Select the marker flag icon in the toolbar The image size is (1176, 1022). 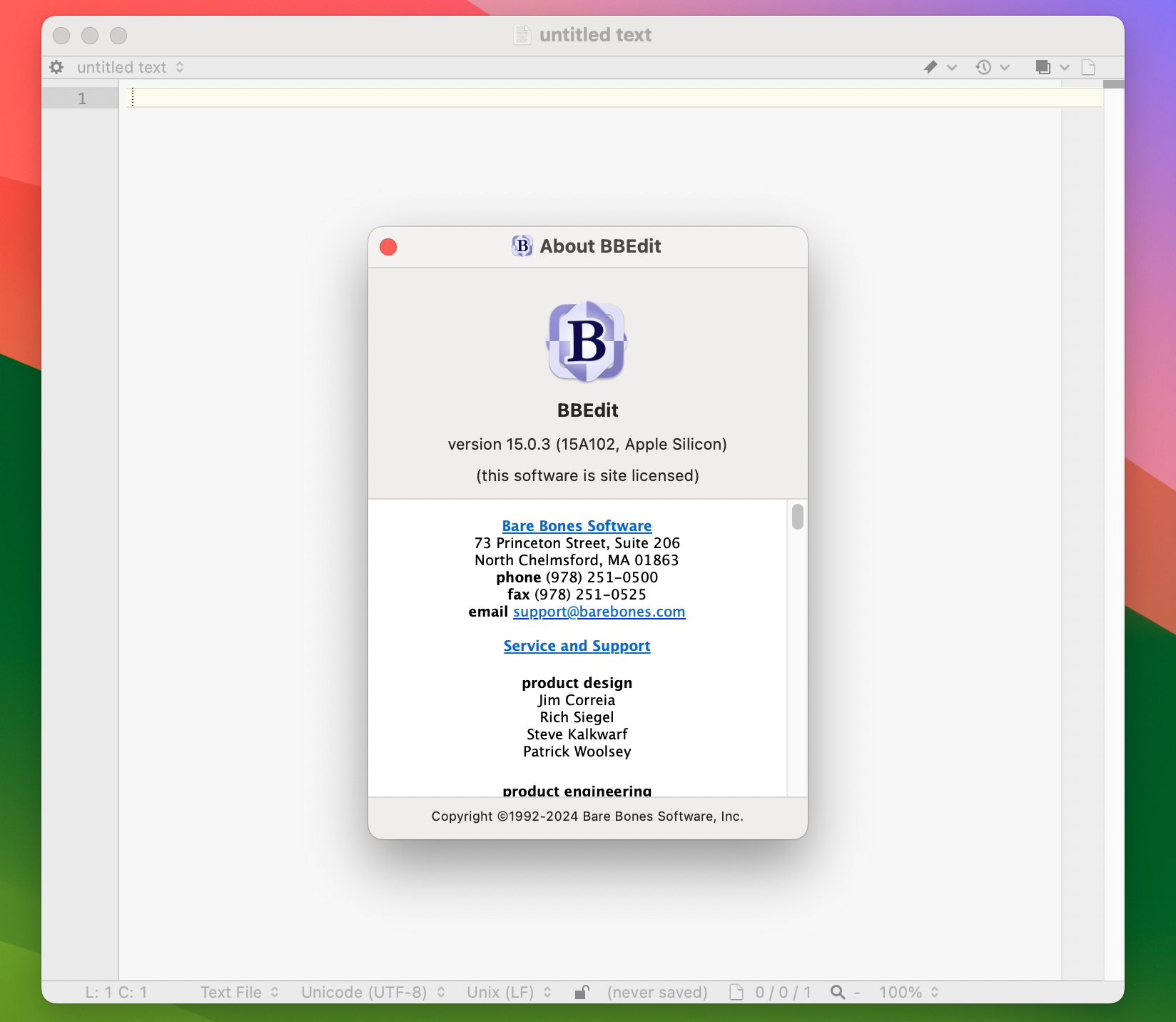(930, 67)
